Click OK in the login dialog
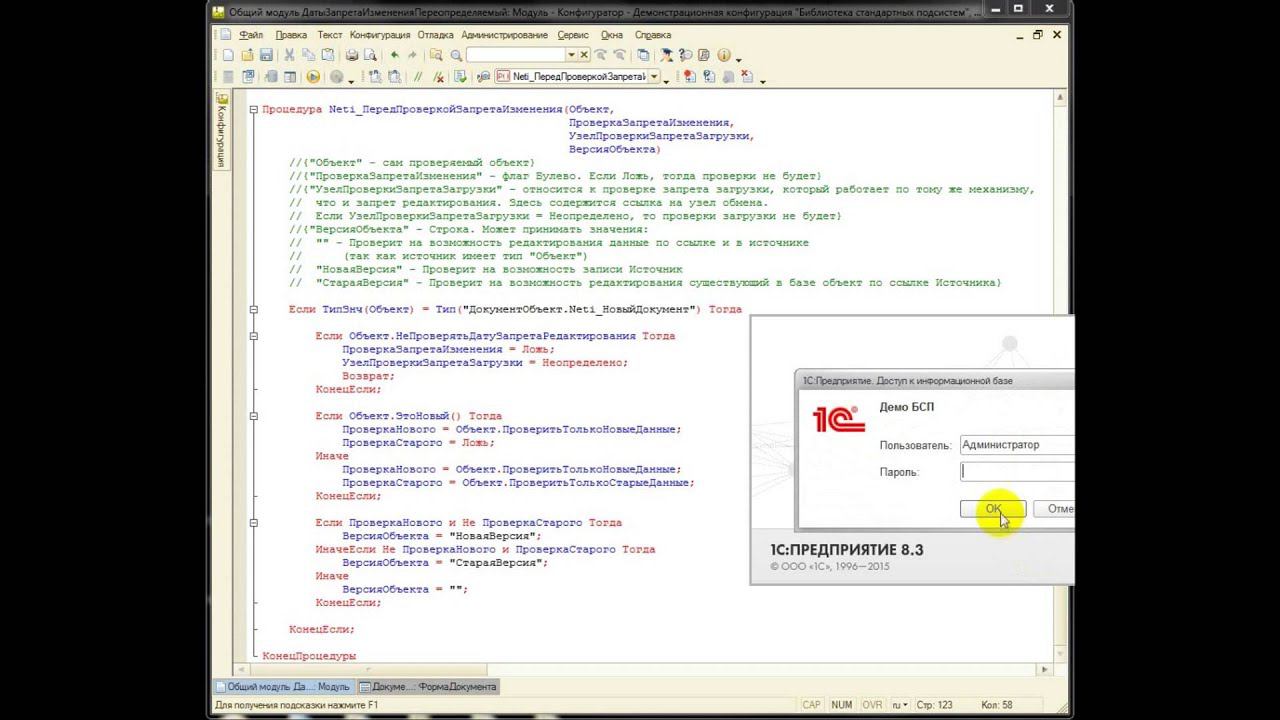The image size is (1280, 720). point(992,509)
